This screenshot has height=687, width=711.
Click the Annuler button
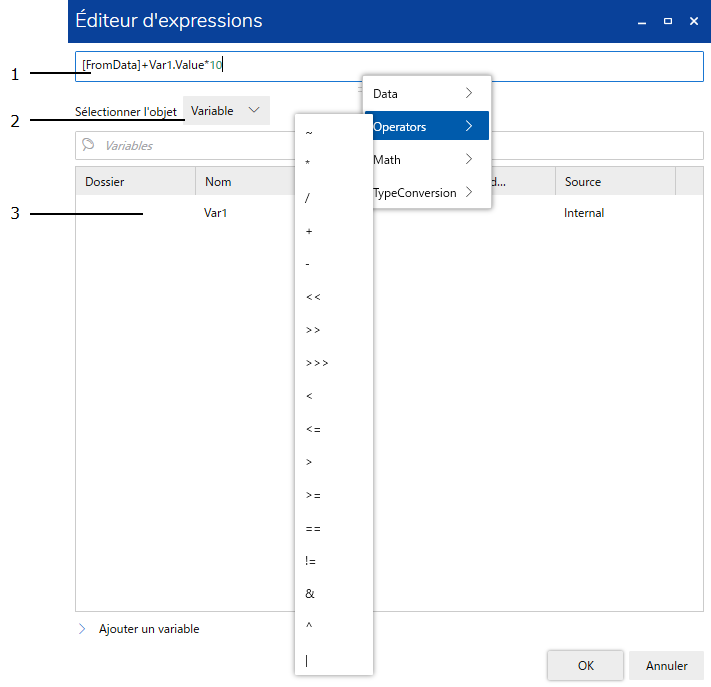point(666,665)
